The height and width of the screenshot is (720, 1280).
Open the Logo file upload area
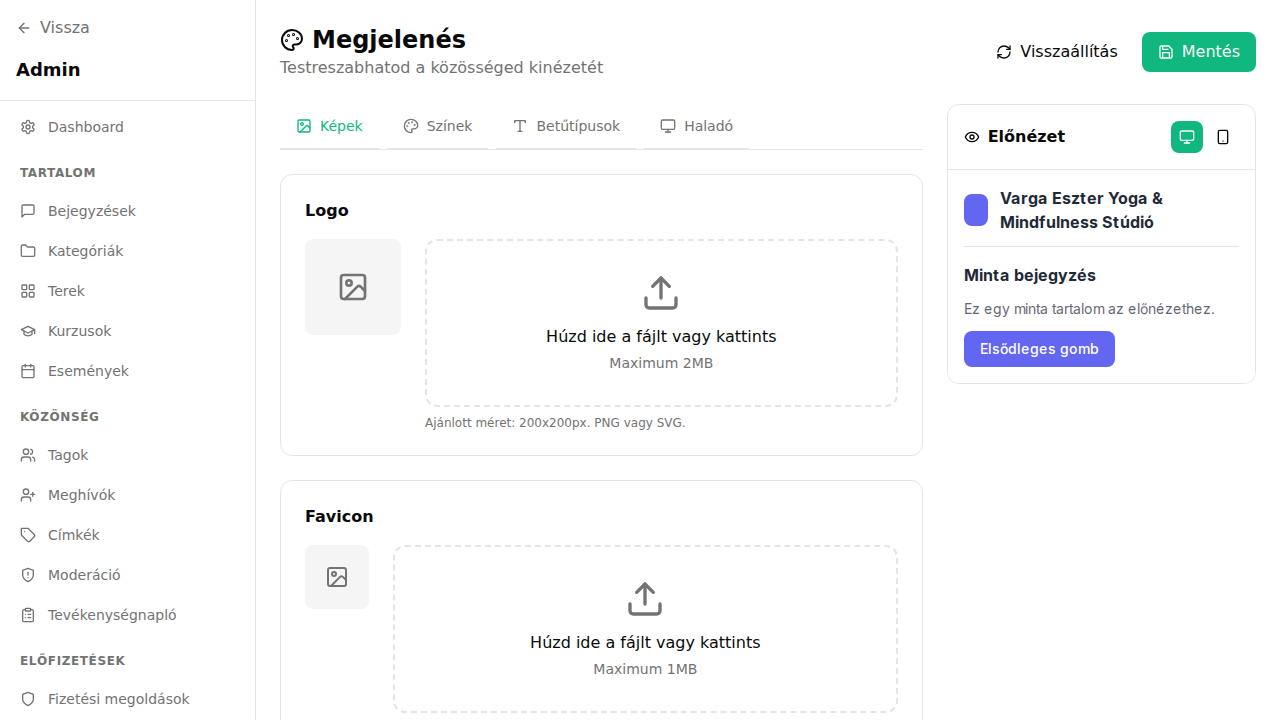click(661, 322)
